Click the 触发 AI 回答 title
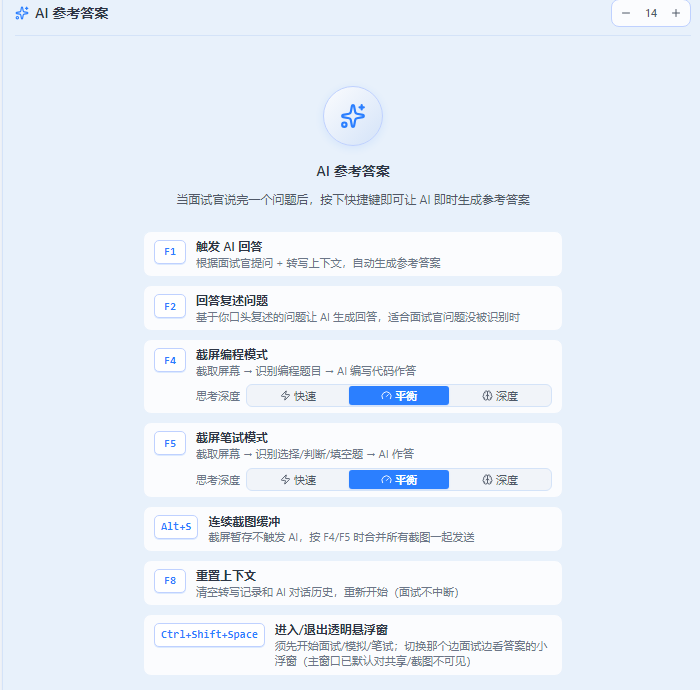The width and height of the screenshot is (700, 690). point(229,246)
